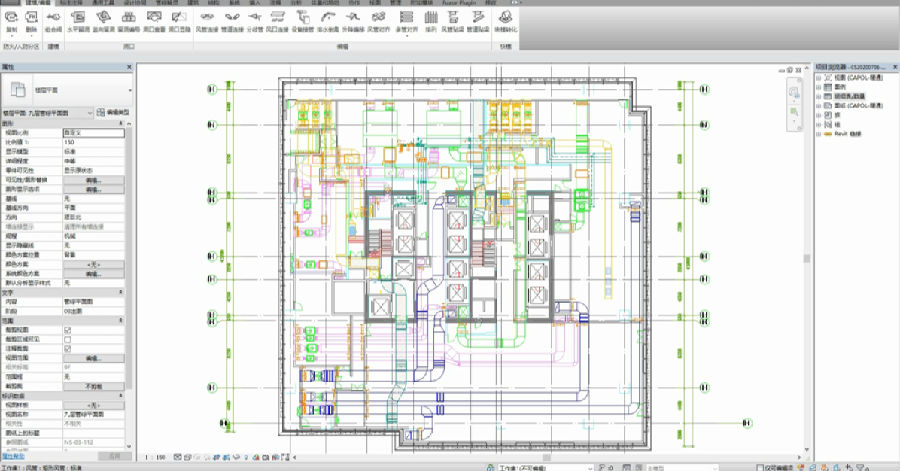Uncheck the 裁剪视图 checkbox
The image size is (900, 471).
coord(67,329)
